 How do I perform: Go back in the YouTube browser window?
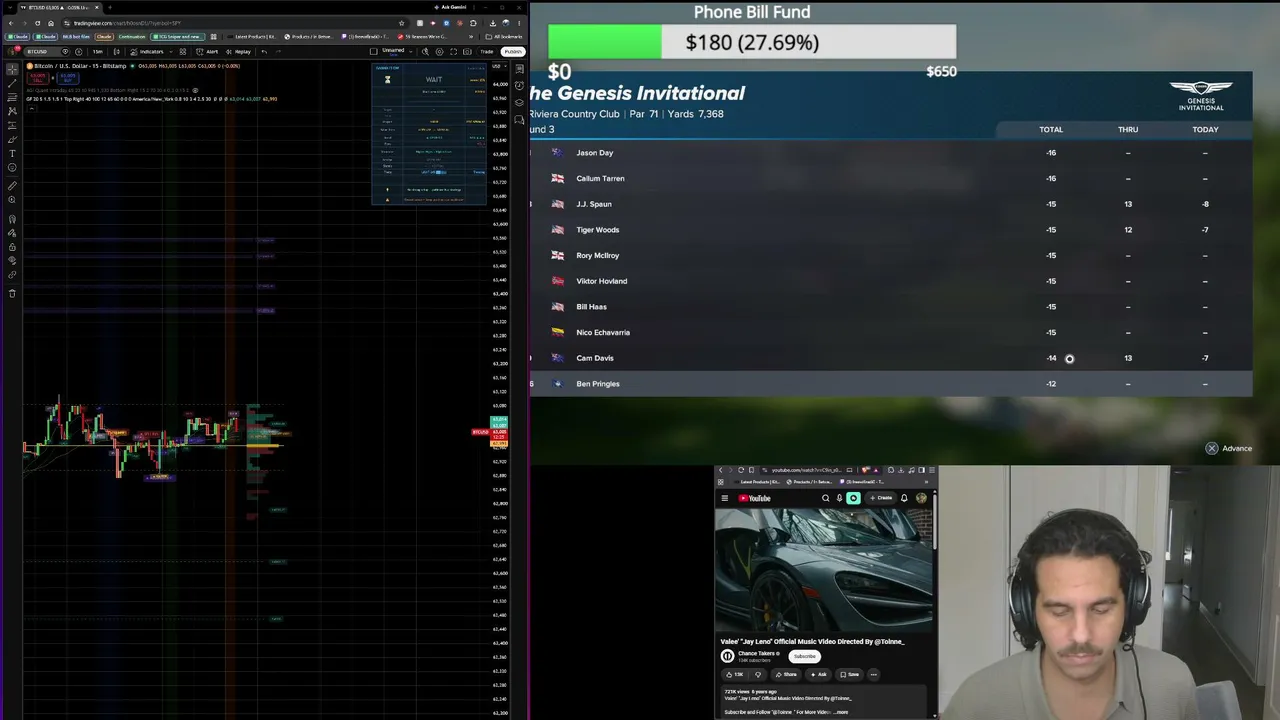[721, 470]
